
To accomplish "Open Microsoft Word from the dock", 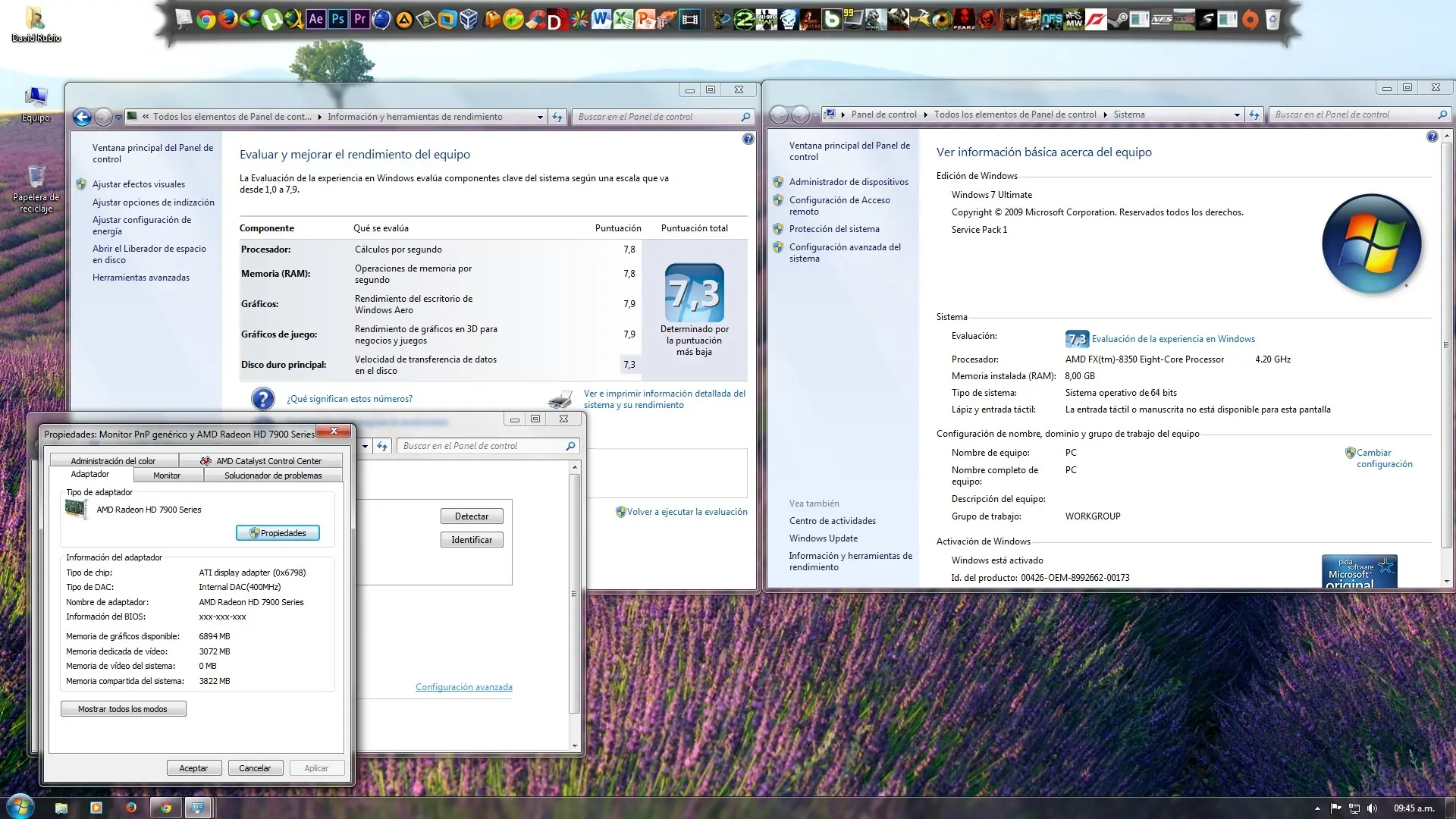I will click(601, 20).
